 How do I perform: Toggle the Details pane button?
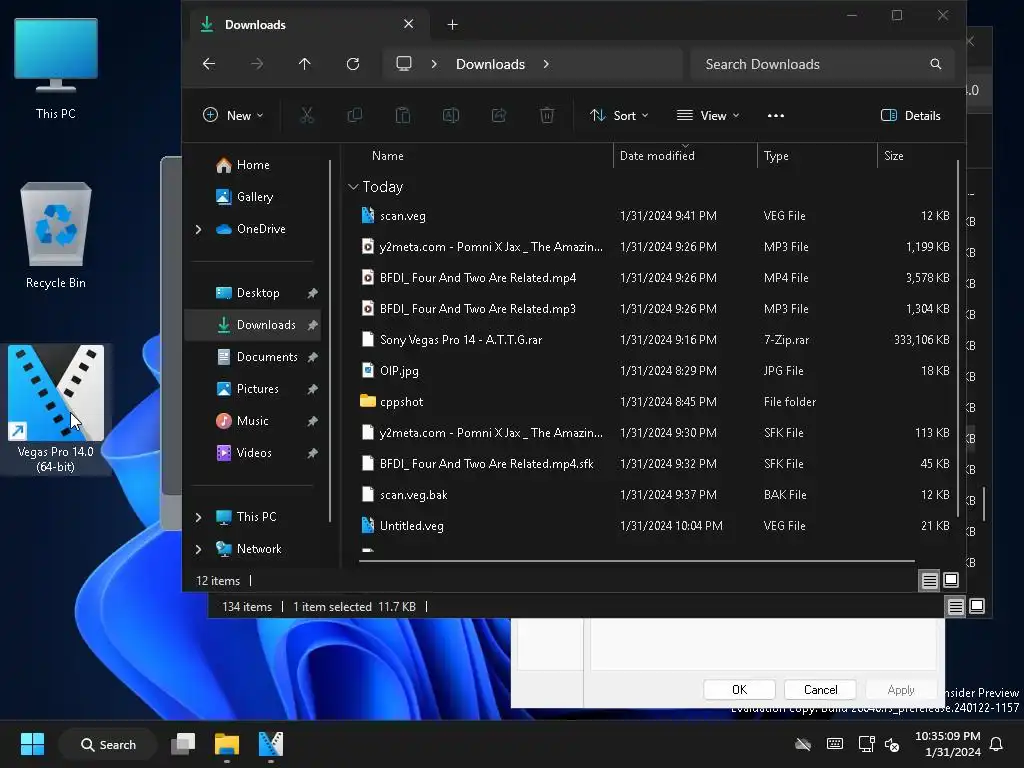click(910, 116)
